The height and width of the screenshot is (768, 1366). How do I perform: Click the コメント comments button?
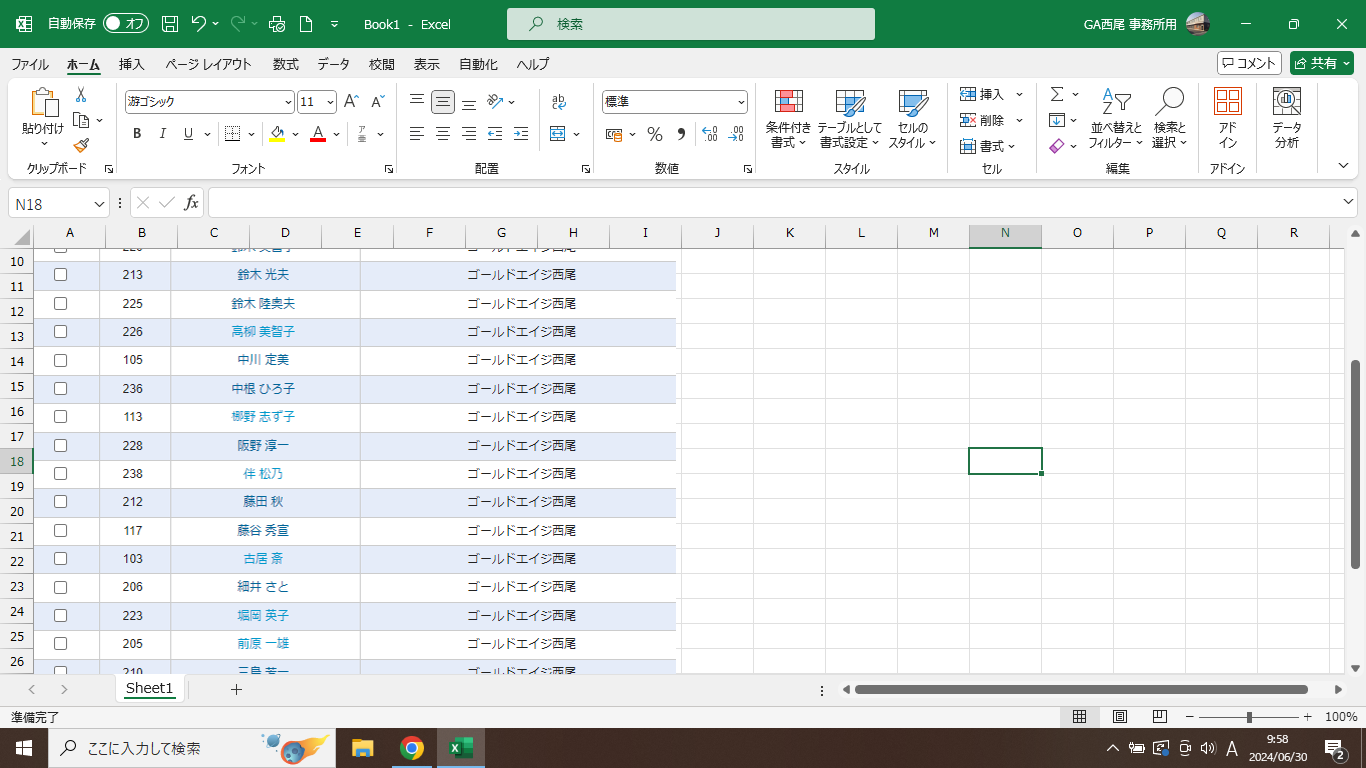coord(1249,63)
